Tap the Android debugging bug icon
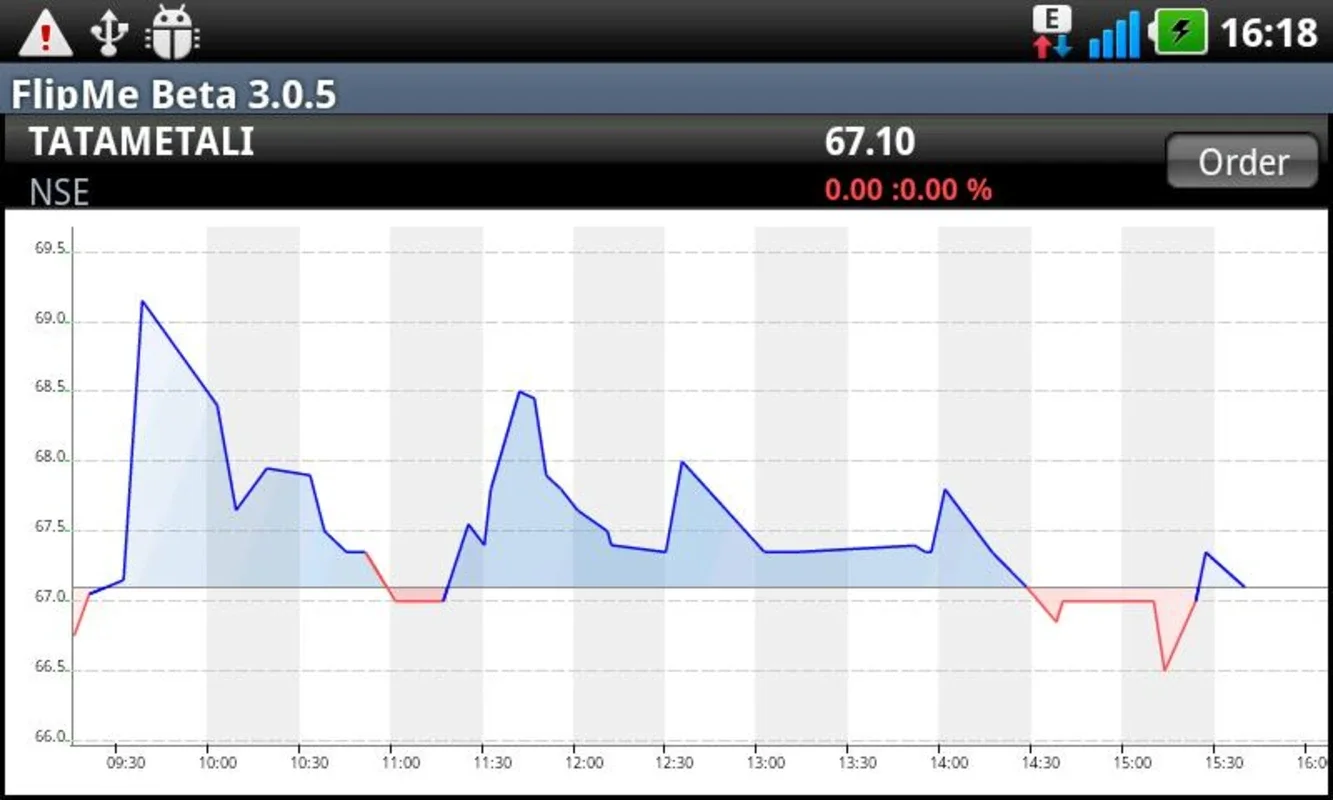Viewport: 1333px width, 800px height. click(x=172, y=32)
